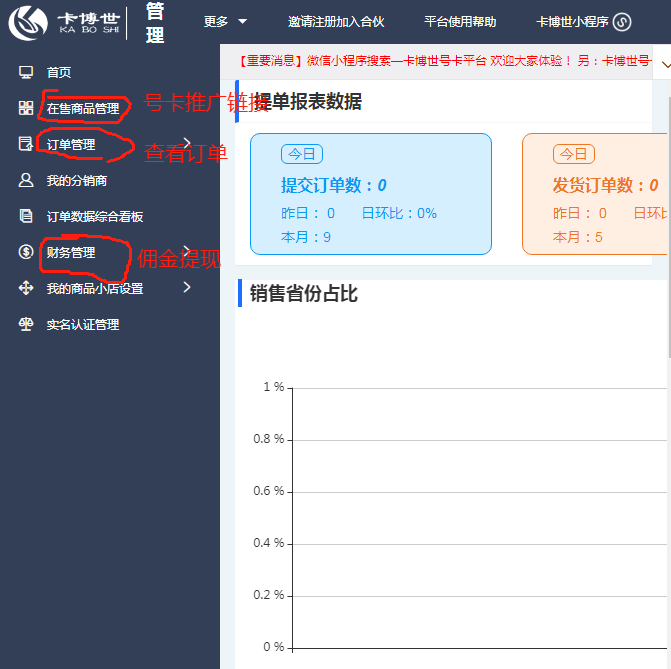Screen dimensions: 671x669
Task: Click the 提交订单数 statistics card
Action: [x=370, y=194]
